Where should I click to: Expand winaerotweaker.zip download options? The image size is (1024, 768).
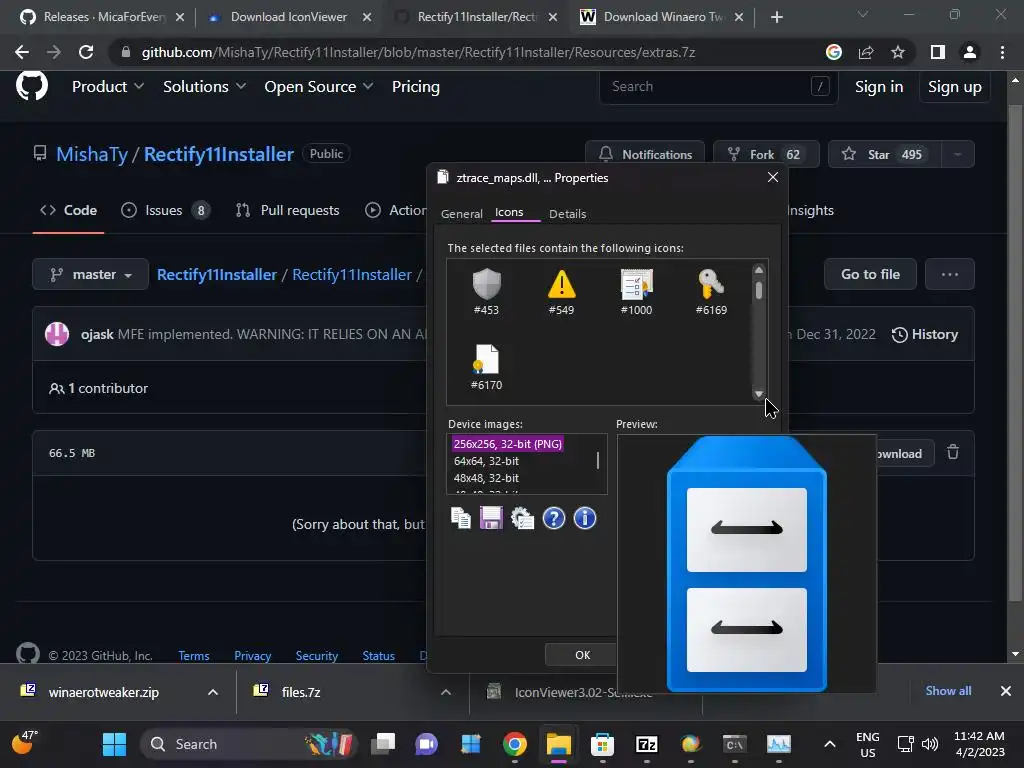213,692
